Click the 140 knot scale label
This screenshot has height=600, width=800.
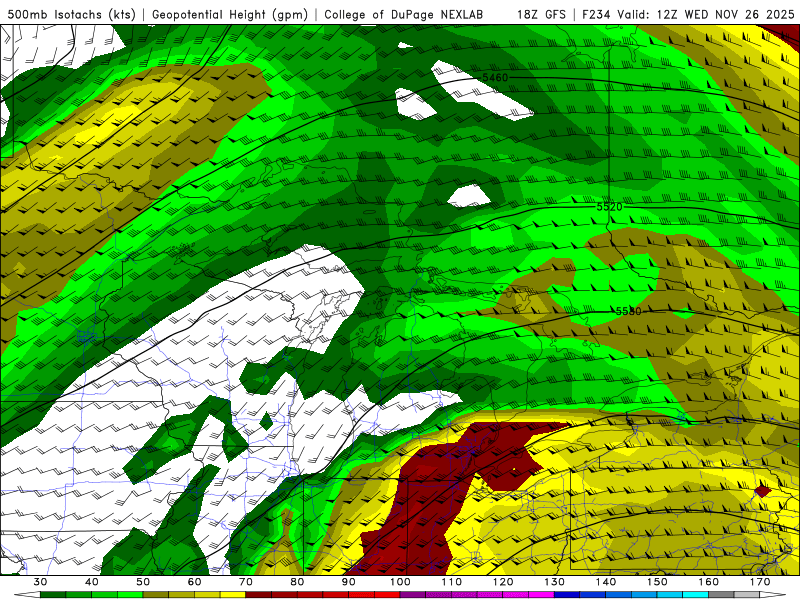[x=606, y=582]
